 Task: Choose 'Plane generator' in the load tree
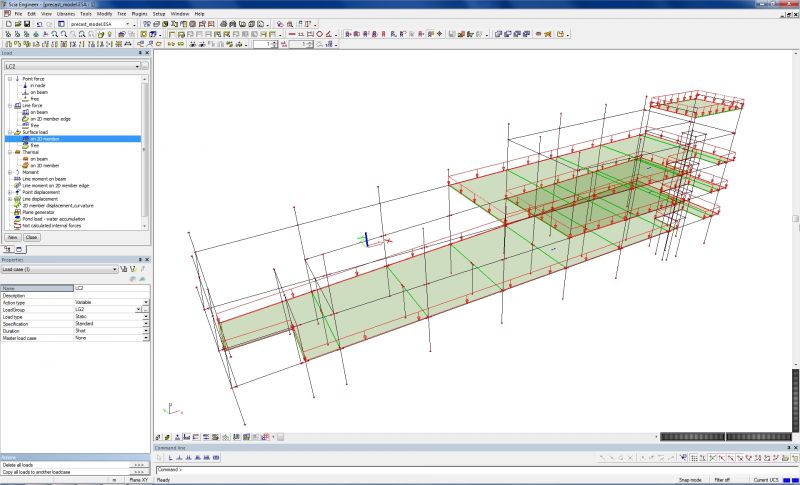pos(38,212)
